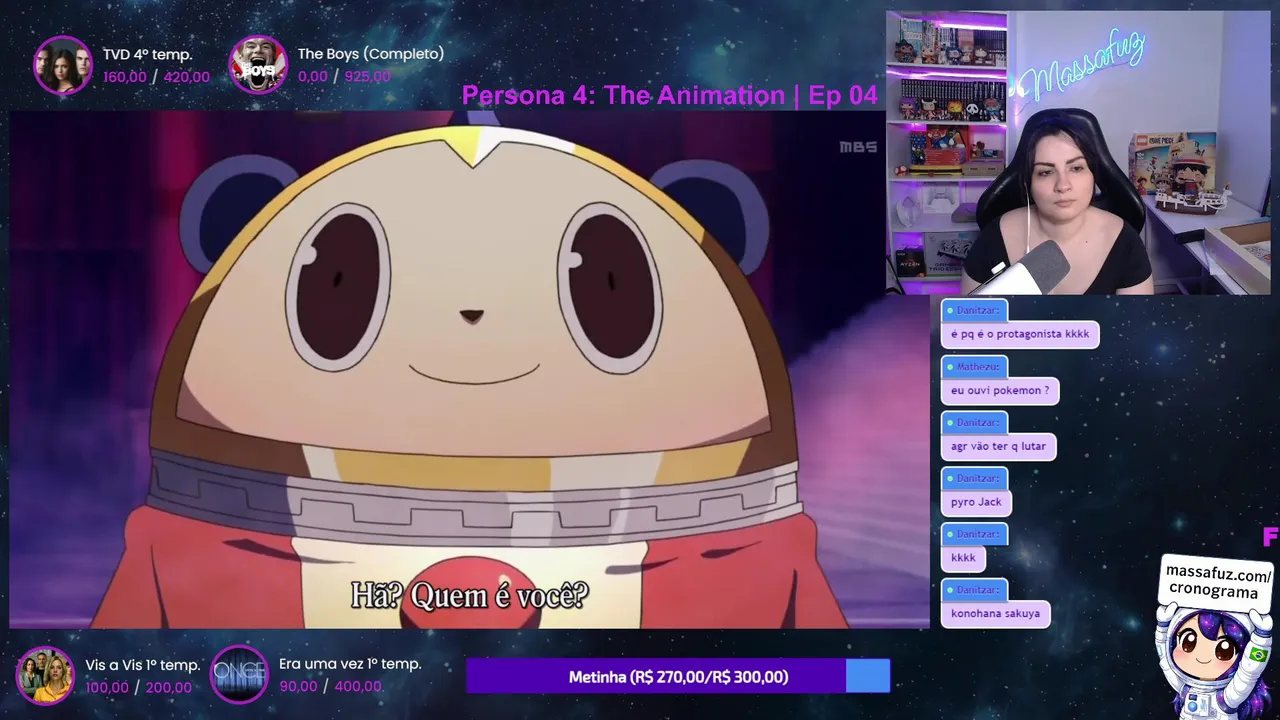Click the Persona 4: The Animation episode title
This screenshot has height=720, width=1280.
[x=669, y=95]
